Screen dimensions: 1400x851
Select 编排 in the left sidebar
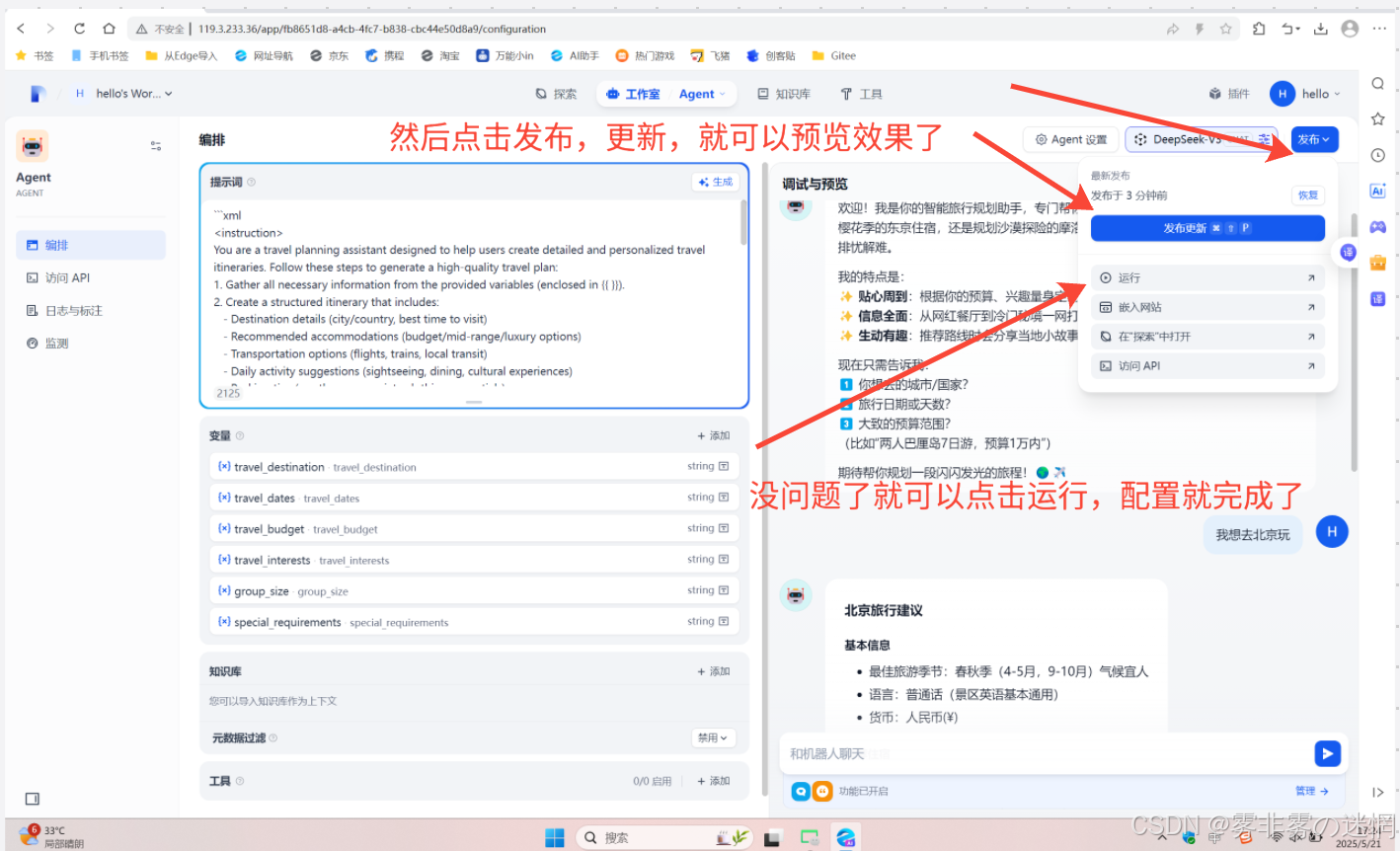(91, 245)
